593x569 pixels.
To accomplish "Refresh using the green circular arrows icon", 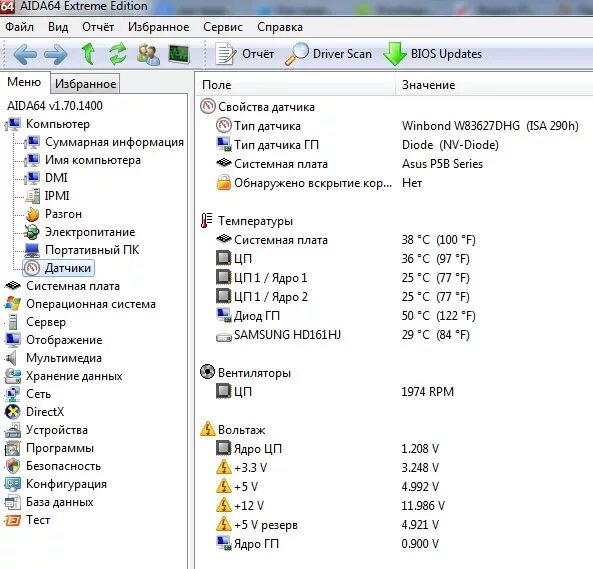I will pos(118,54).
